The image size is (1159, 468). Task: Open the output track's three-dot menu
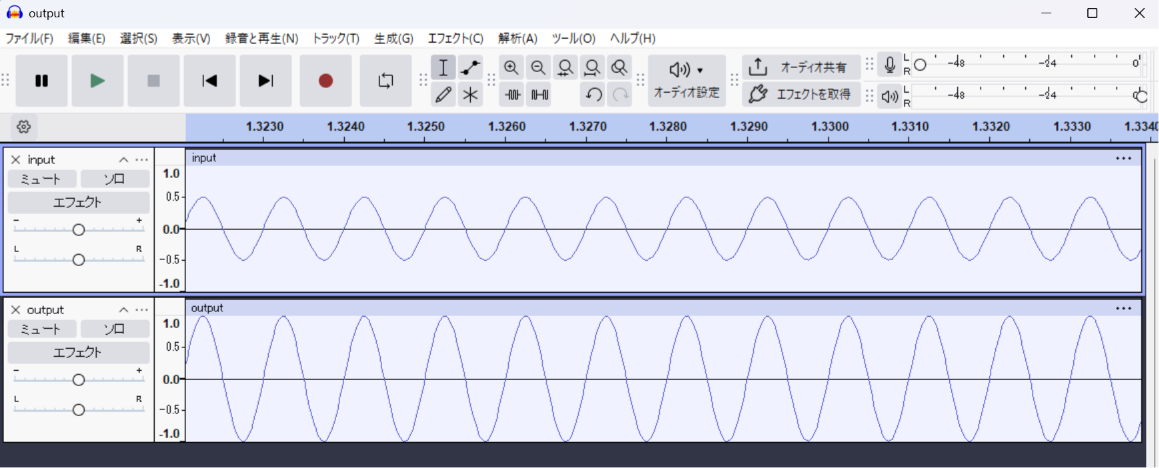(x=142, y=310)
